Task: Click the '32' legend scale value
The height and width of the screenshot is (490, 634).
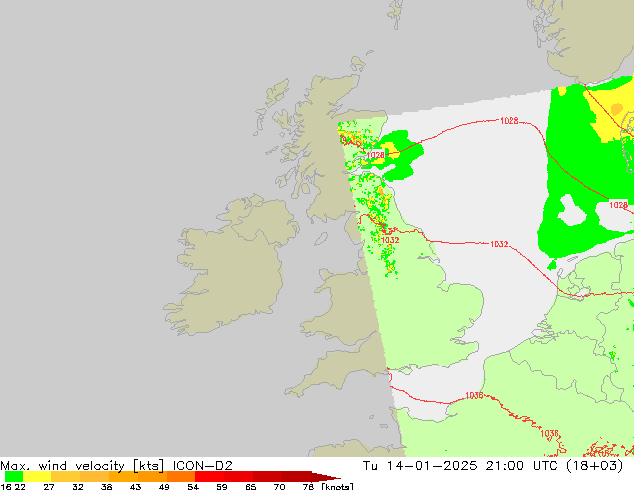Action: pos(78,486)
